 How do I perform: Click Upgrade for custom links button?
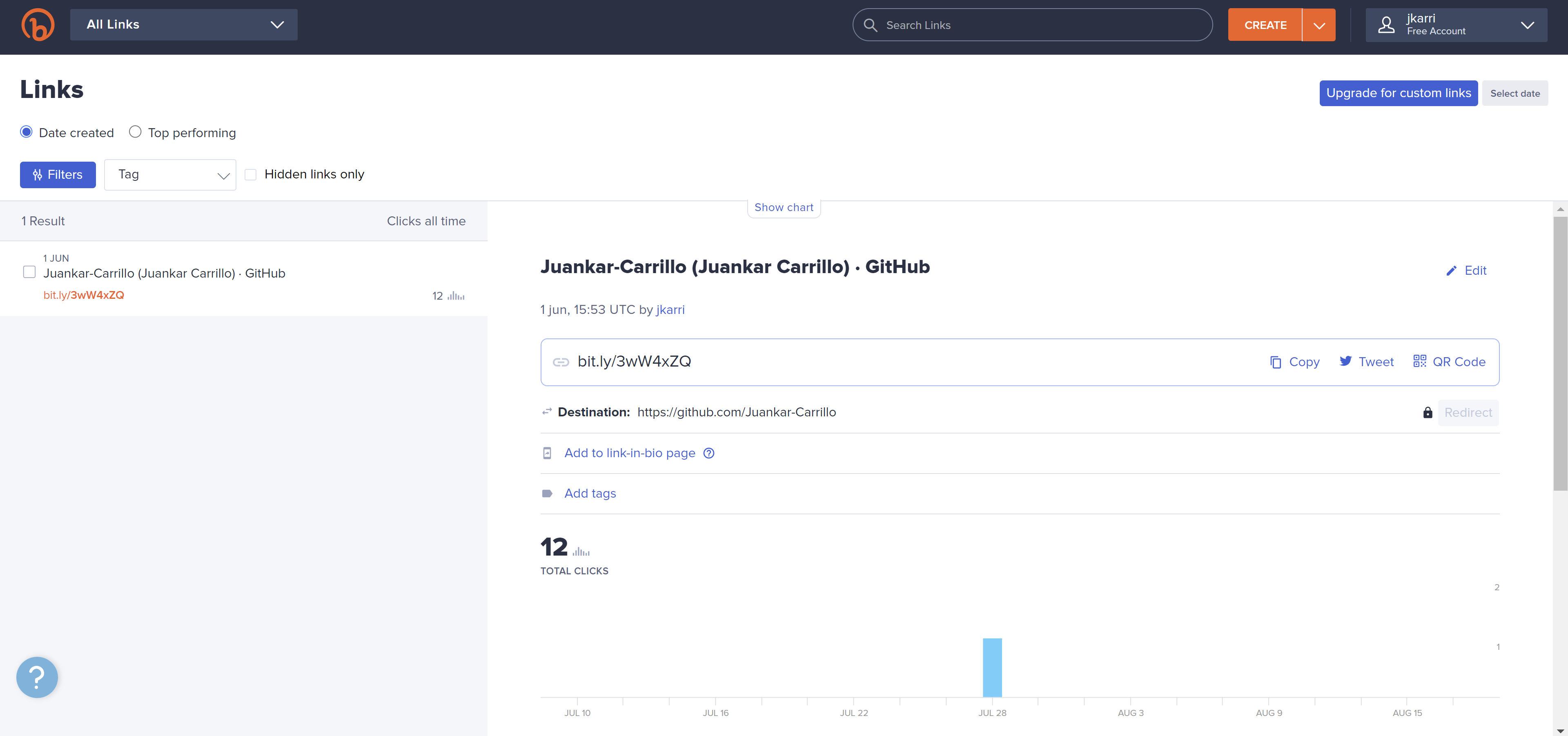[1398, 93]
